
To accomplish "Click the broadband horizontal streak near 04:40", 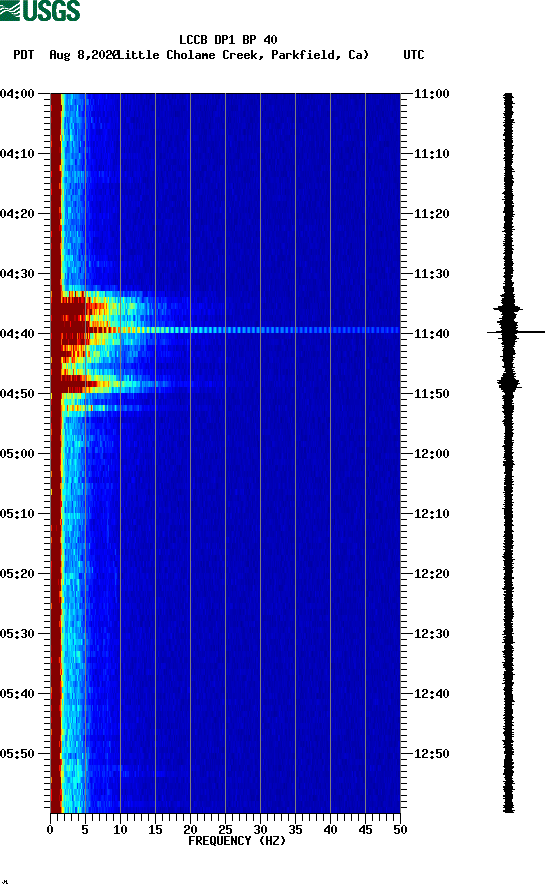I will coord(226,330).
